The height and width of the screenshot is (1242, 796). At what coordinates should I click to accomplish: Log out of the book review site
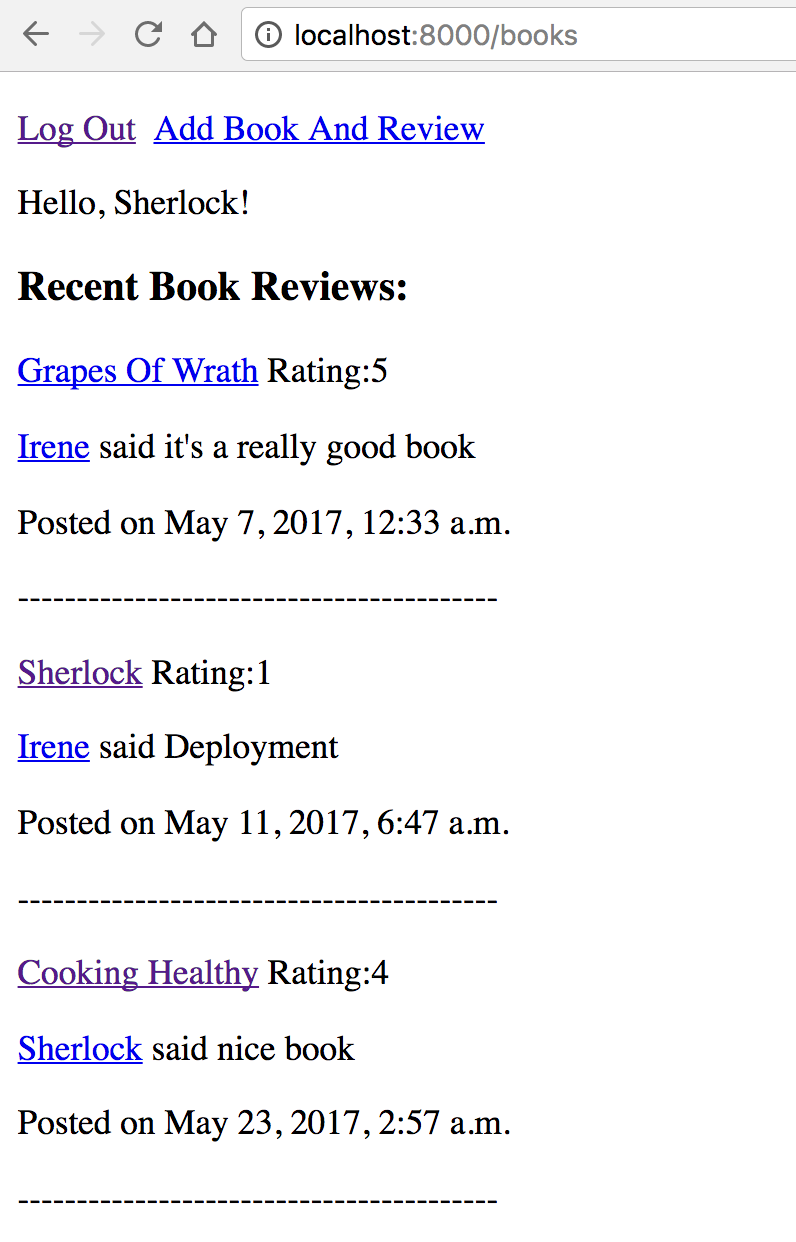click(76, 129)
